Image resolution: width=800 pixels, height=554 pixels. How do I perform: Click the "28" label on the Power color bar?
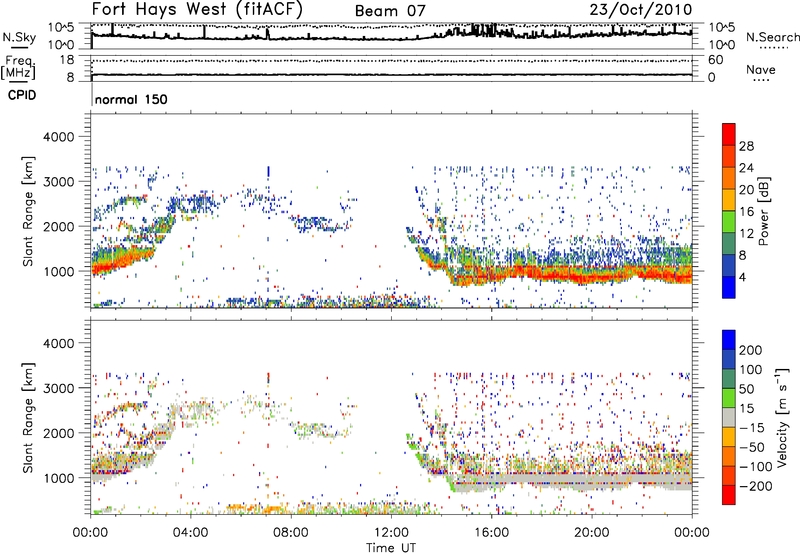coord(746,146)
